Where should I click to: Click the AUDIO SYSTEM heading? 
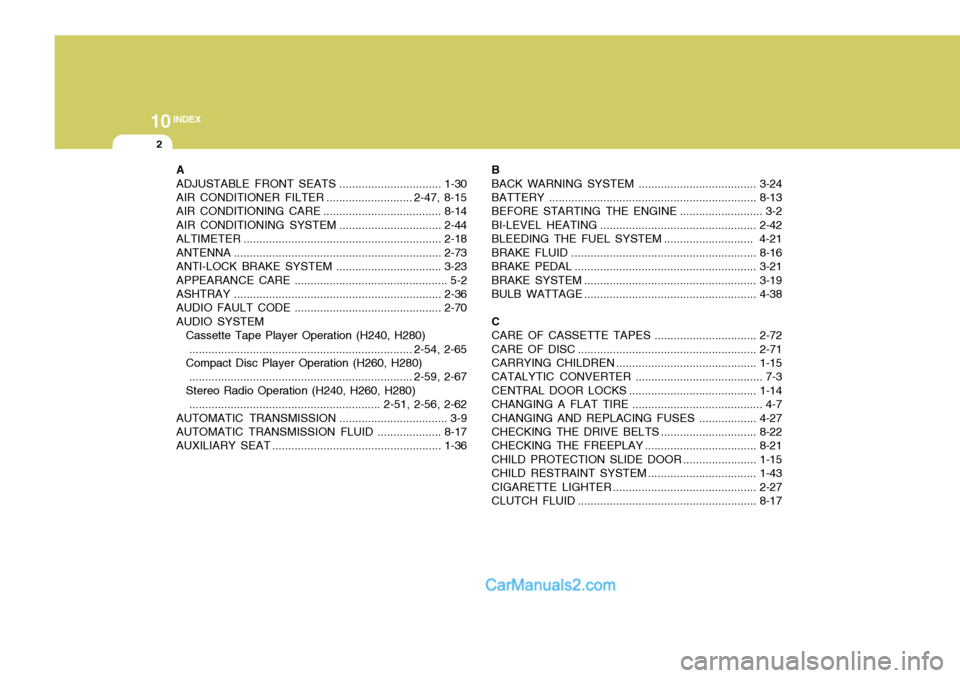click(220, 322)
